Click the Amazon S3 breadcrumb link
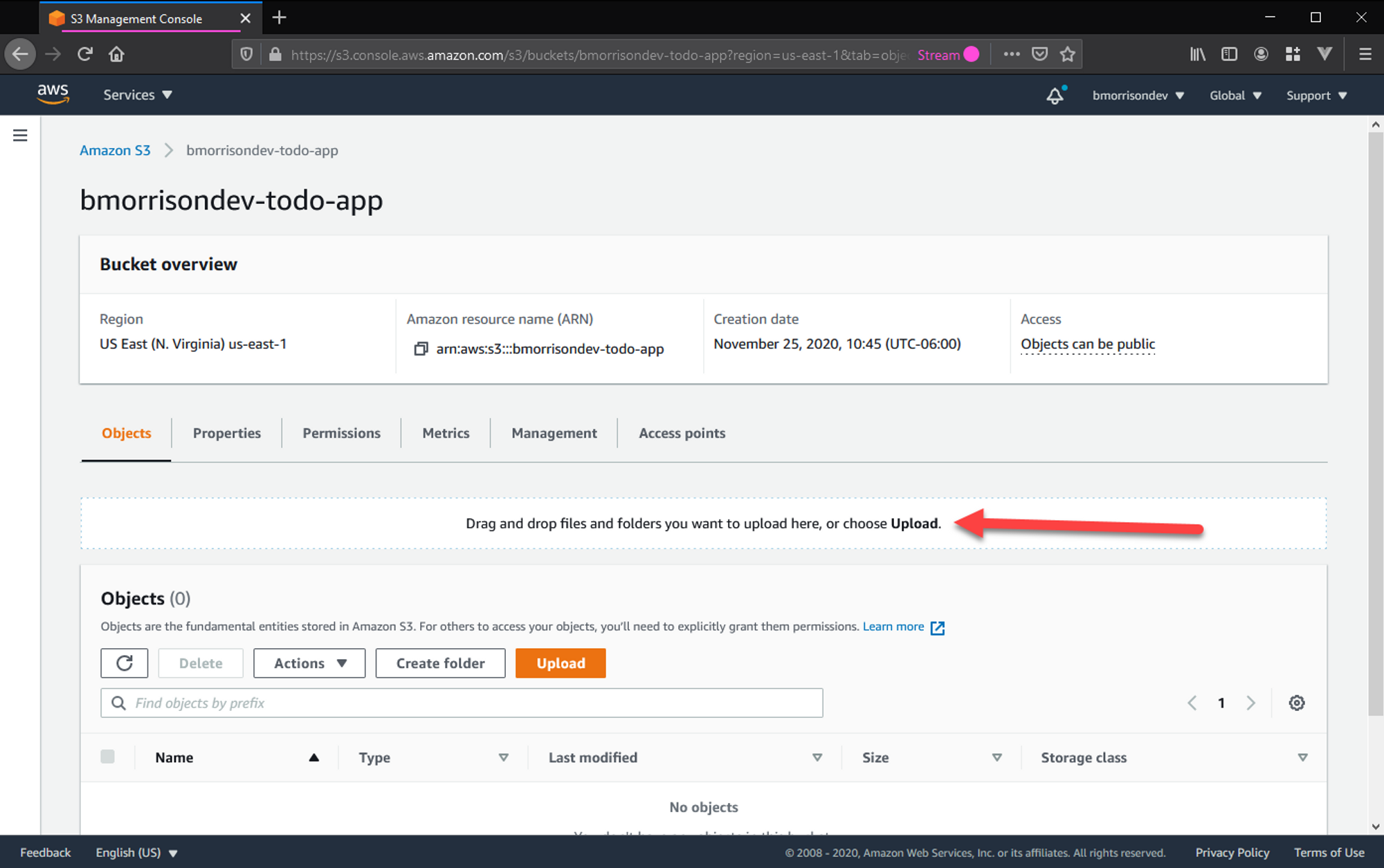This screenshot has height=868, width=1384. 115,150
